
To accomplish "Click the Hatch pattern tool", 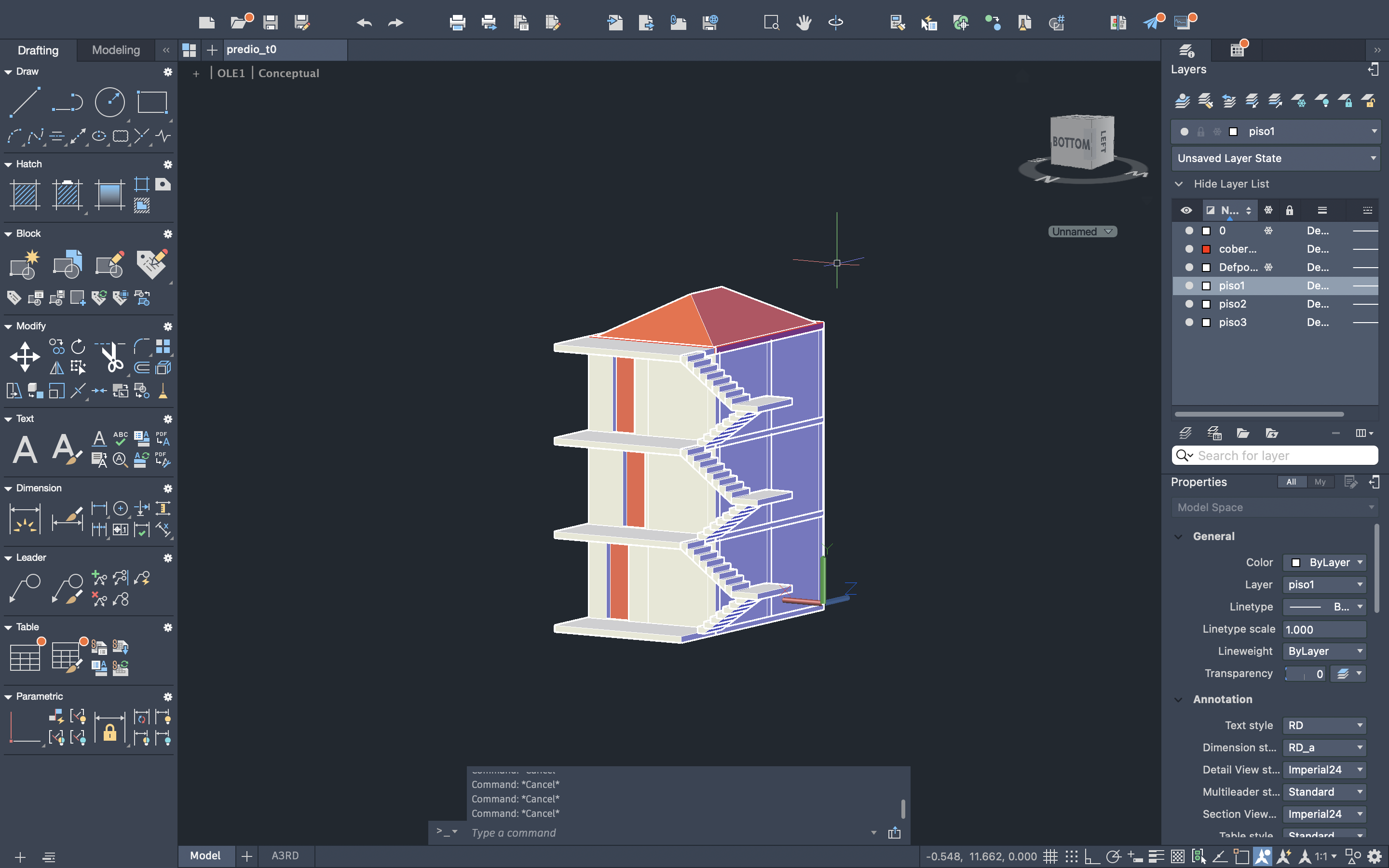I will click(25, 195).
